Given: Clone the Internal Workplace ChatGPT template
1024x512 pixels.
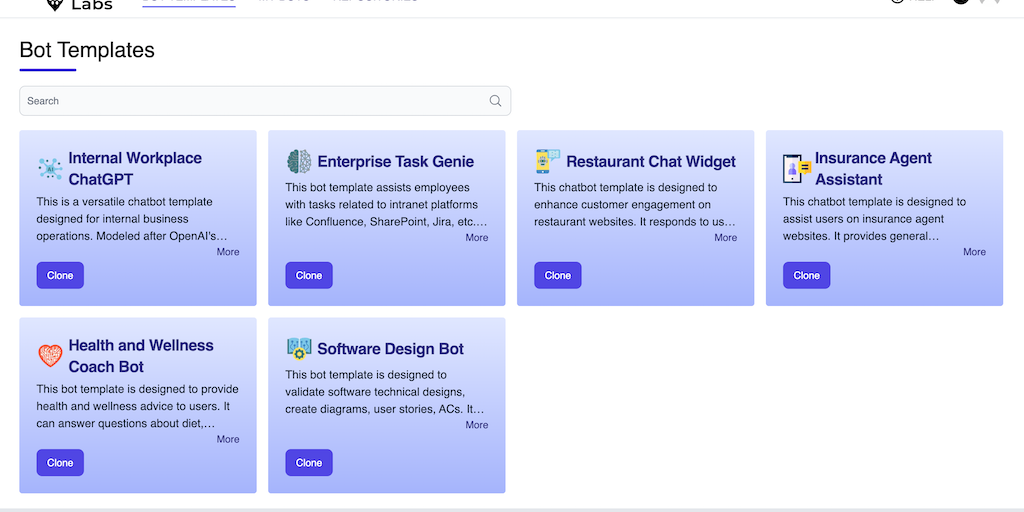Looking at the screenshot, I should click(x=60, y=275).
